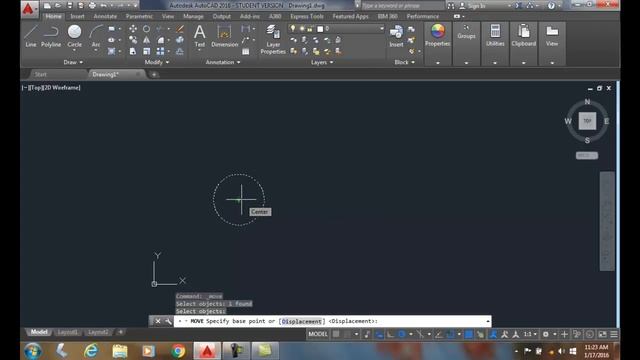Select the Dimension tool
The height and width of the screenshot is (360, 640).
click(x=224, y=36)
